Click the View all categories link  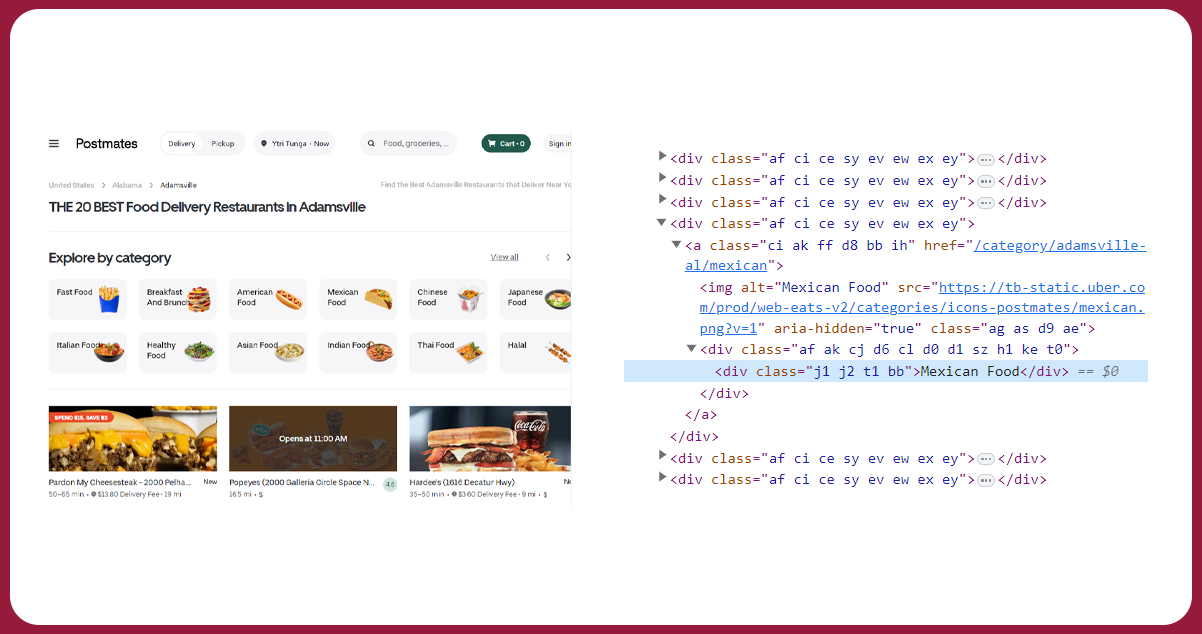pyautogui.click(x=504, y=258)
